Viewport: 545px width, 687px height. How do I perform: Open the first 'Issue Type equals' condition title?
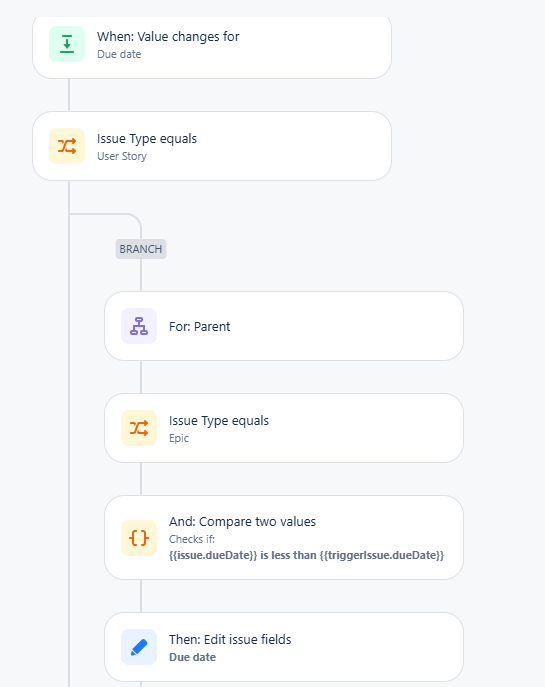pos(147,138)
